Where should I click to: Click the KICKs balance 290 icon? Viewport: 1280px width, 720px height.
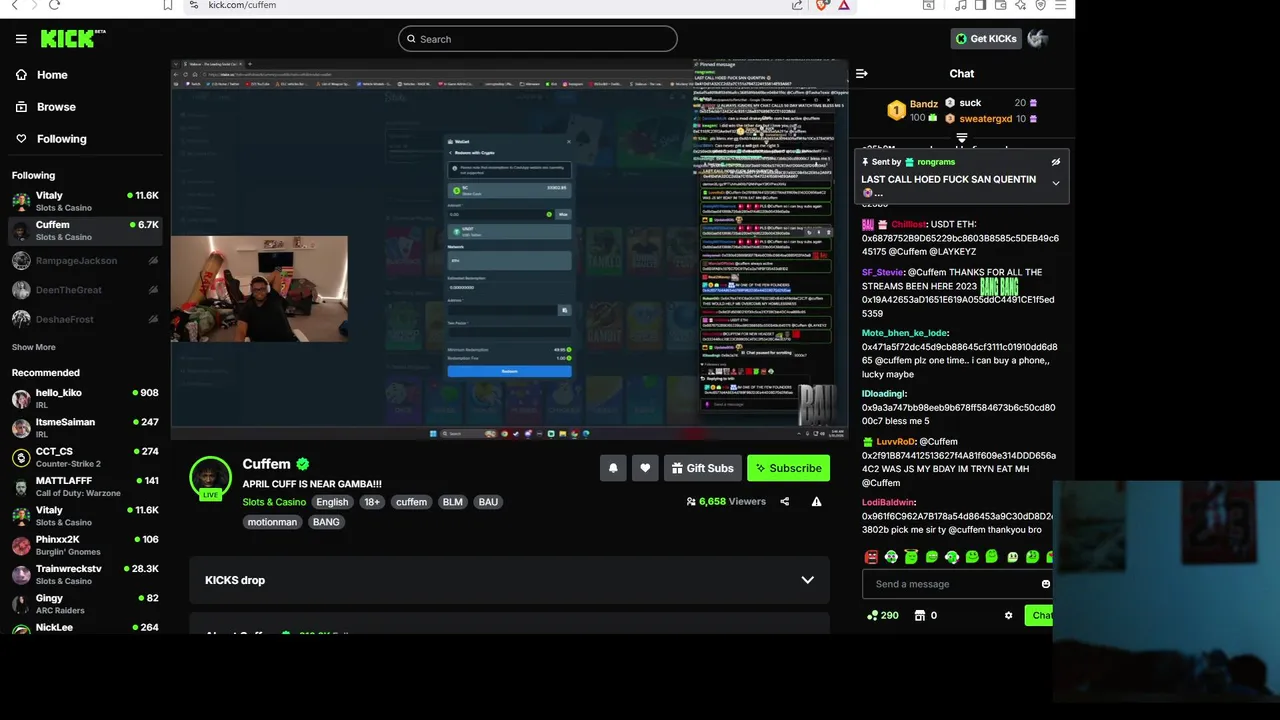882,616
